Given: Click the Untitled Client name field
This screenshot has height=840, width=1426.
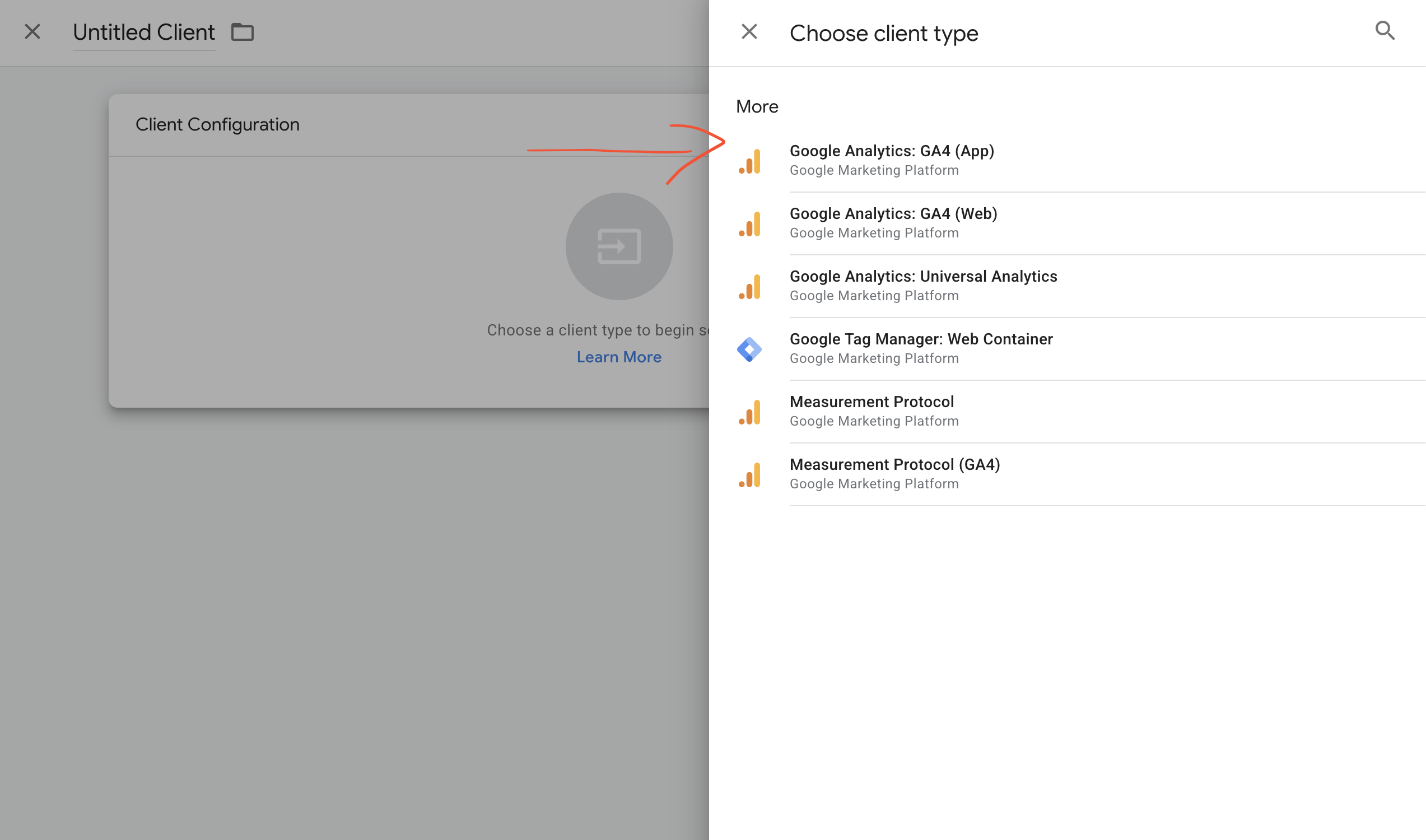Looking at the screenshot, I should [x=144, y=32].
